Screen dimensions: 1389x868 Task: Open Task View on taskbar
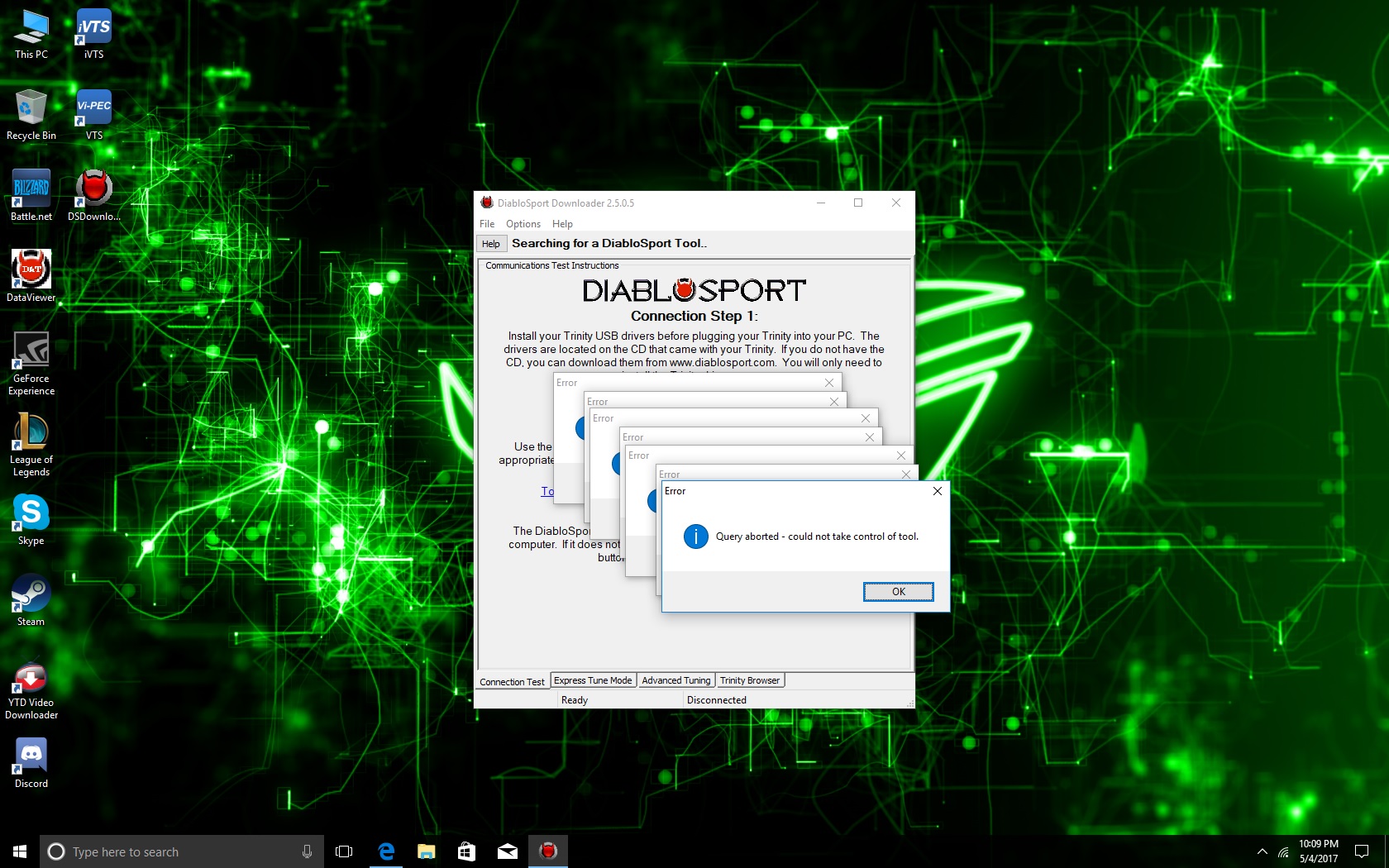(x=344, y=851)
